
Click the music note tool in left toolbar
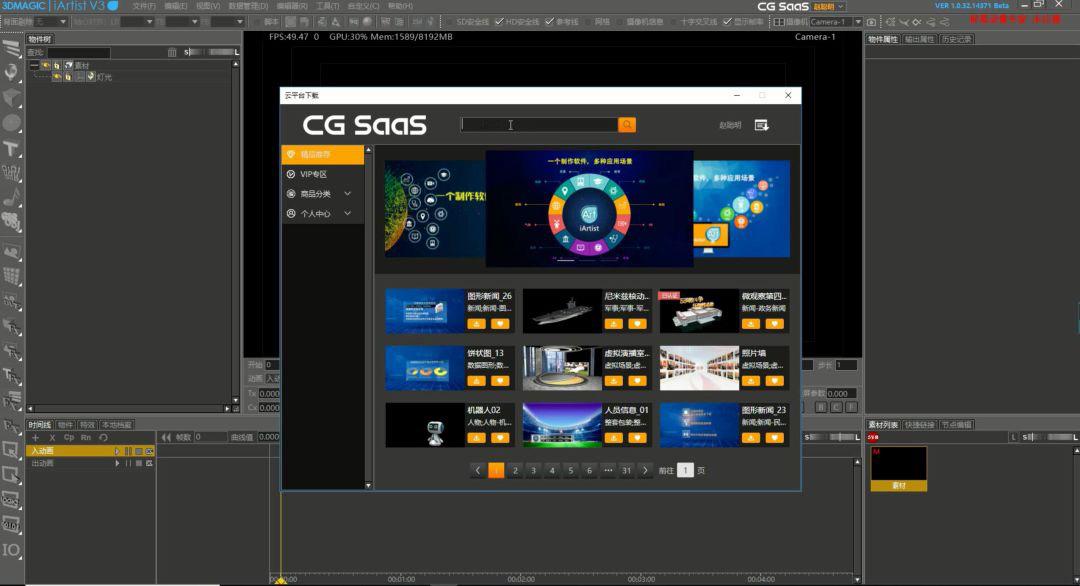[x=11, y=198]
